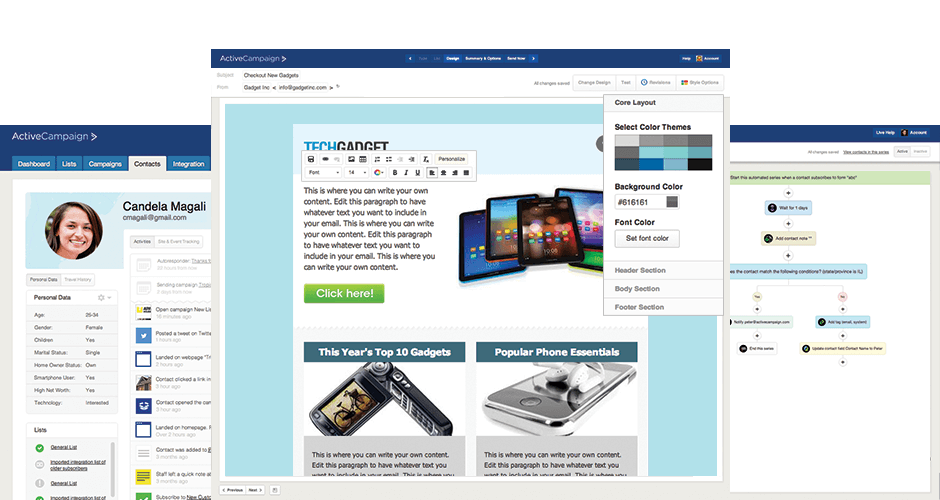Justify text in editor toolbar
This screenshot has width=940, height=500.
tap(466, 172)
